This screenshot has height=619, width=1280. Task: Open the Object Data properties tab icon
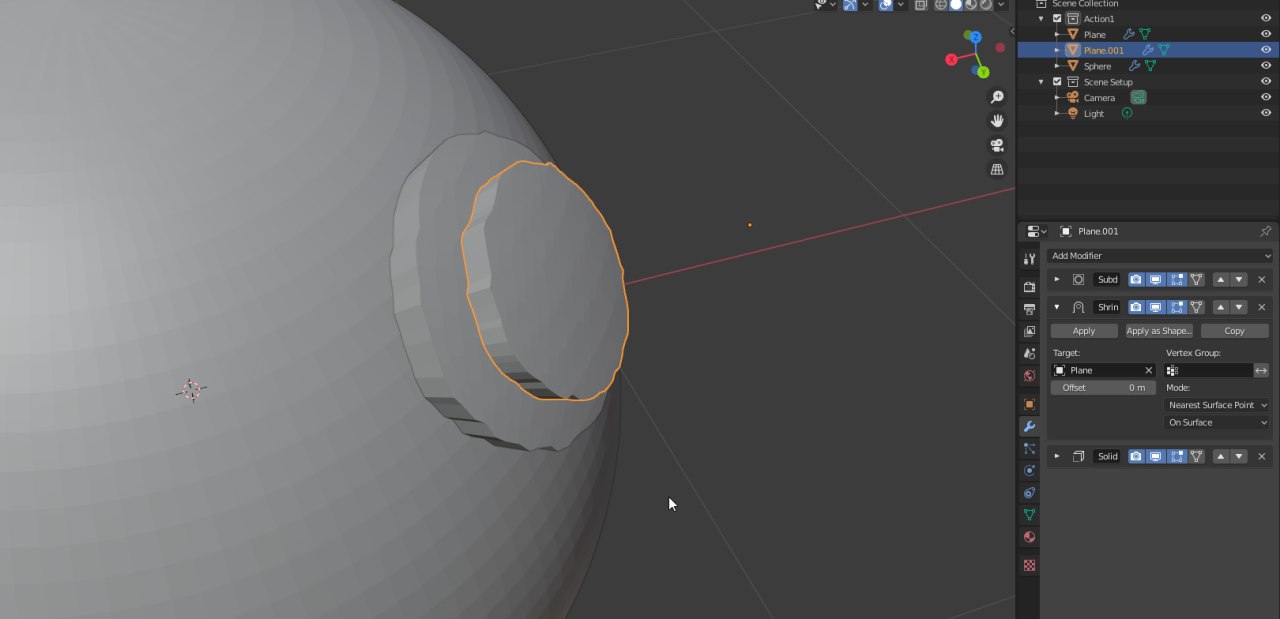[1029, 515]
